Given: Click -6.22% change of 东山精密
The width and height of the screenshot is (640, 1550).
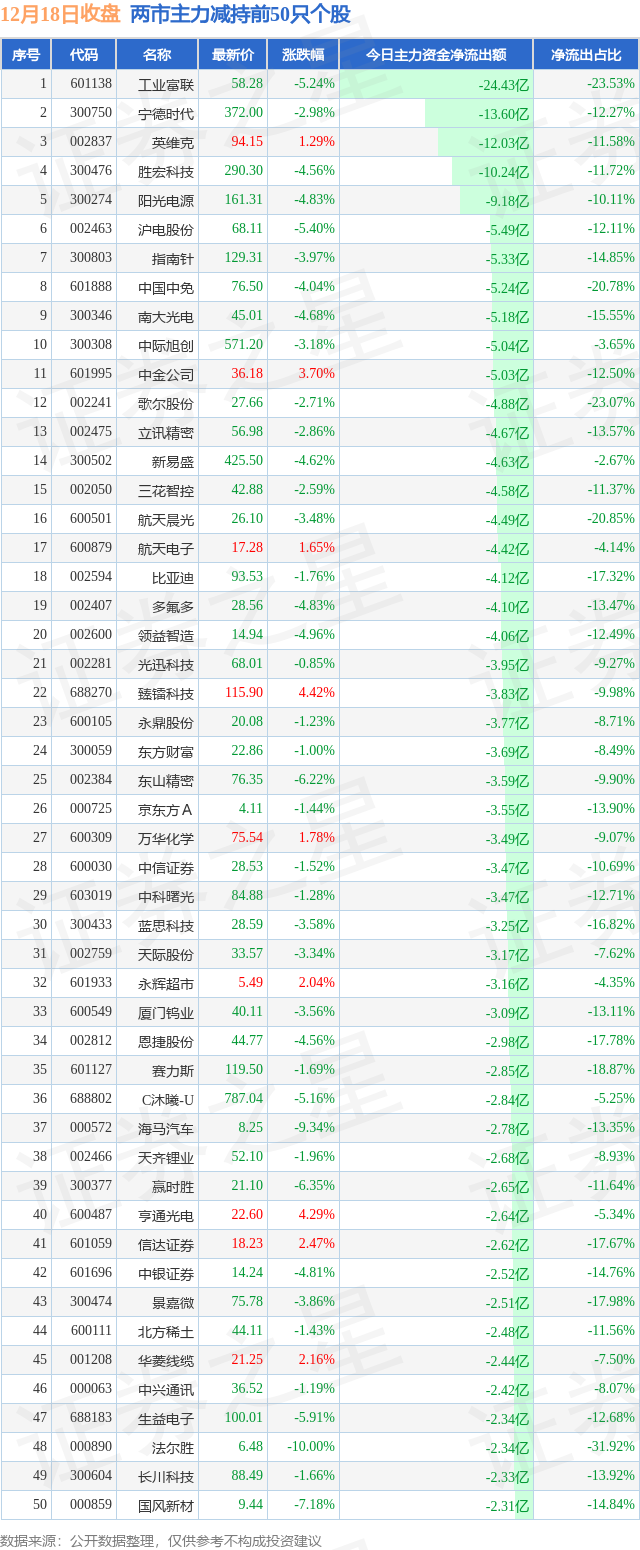Looking at the screenshot, I should point(315,780).
